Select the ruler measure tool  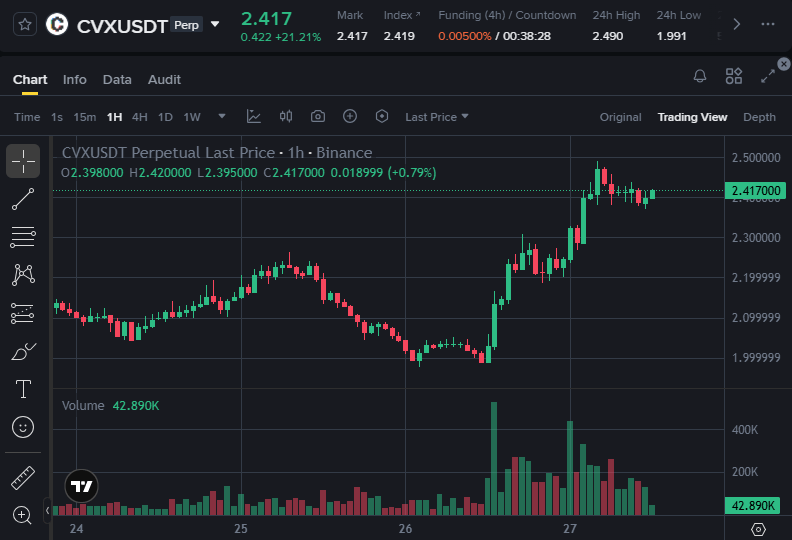pos(23,478)
